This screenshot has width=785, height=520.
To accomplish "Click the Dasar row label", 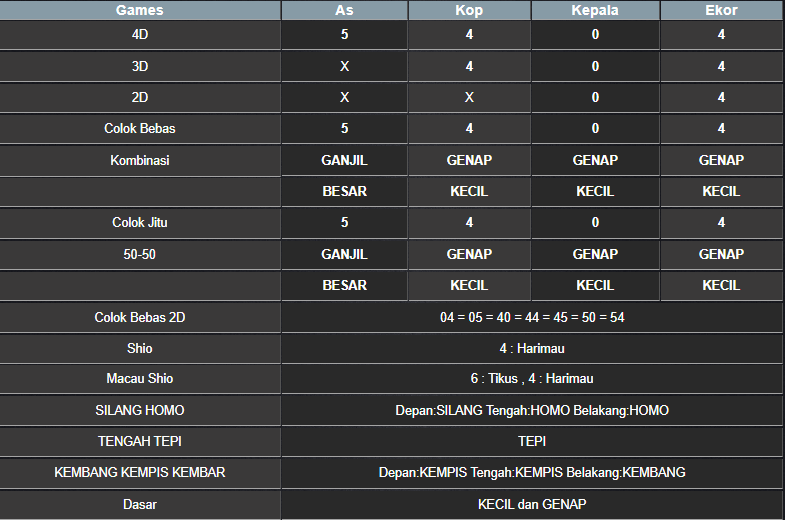I will coord(140,504).
